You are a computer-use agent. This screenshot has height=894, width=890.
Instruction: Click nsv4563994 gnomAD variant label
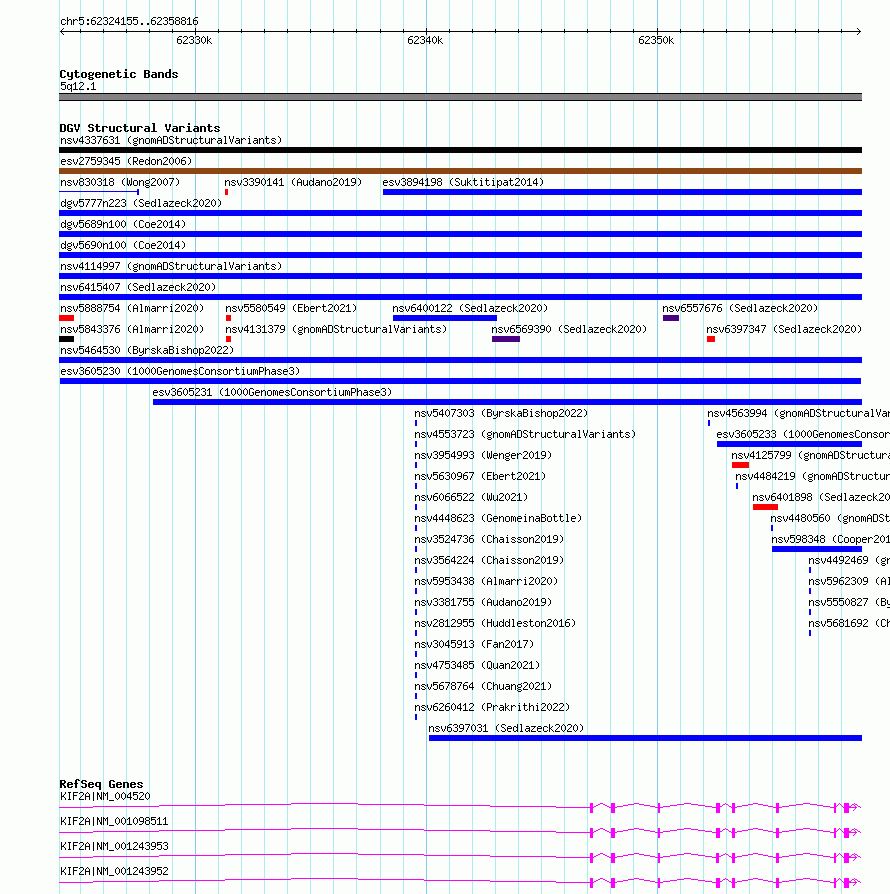[x=798, y=413]
